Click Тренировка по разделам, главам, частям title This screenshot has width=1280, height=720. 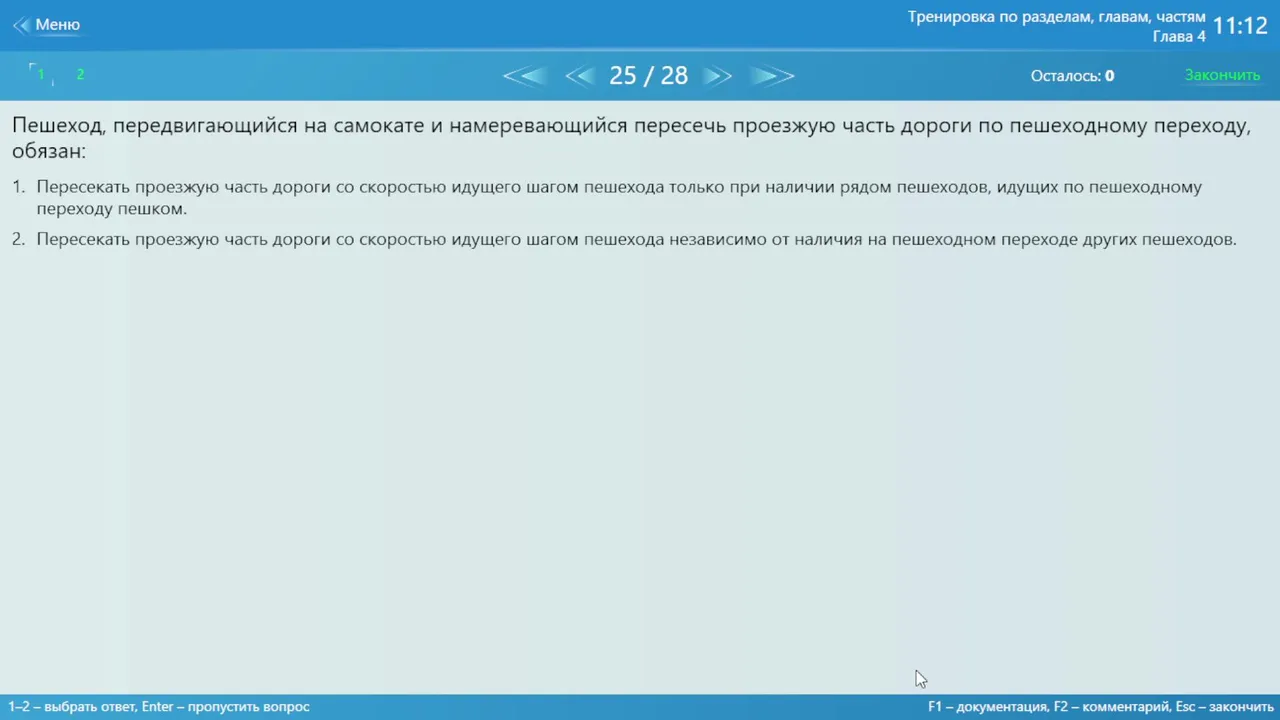1056,17
